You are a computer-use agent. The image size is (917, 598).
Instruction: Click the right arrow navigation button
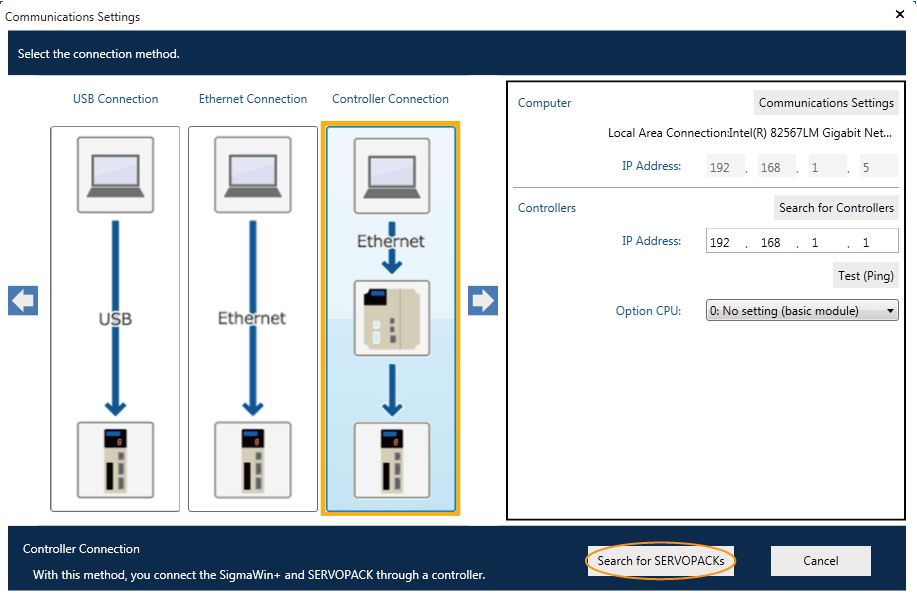pos(483,301)
